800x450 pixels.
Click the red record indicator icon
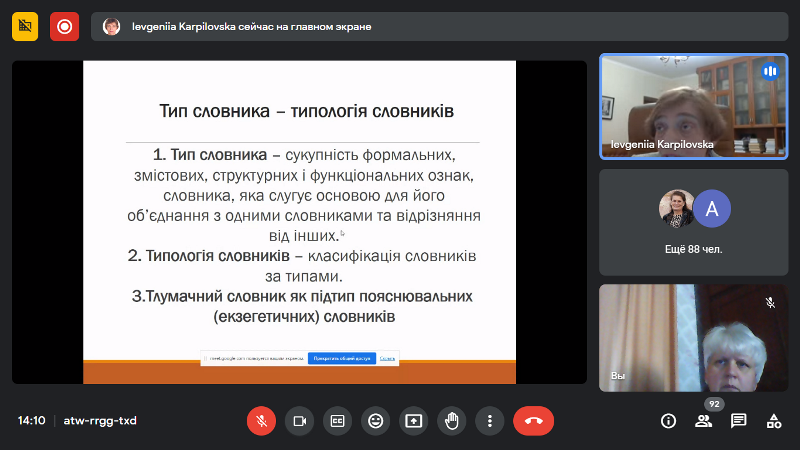click(65, 27)
